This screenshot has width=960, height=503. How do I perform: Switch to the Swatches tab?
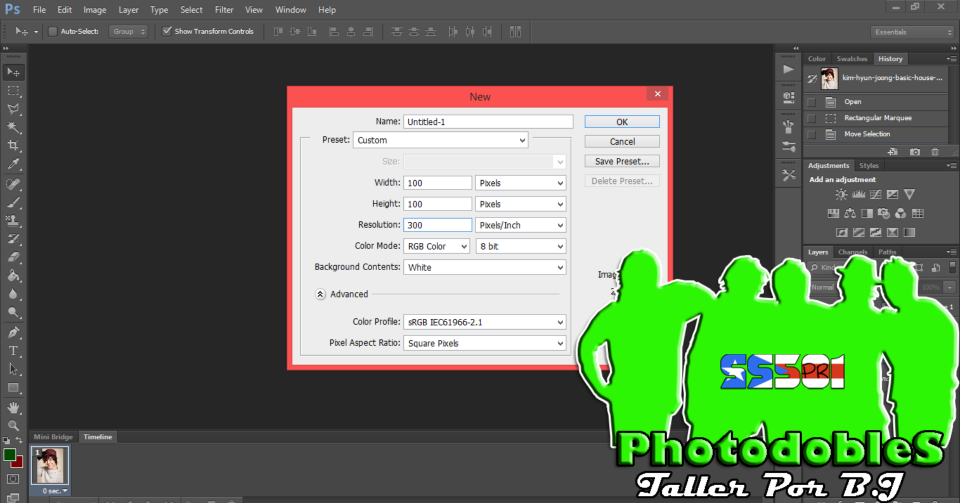(x=852, y=59)
